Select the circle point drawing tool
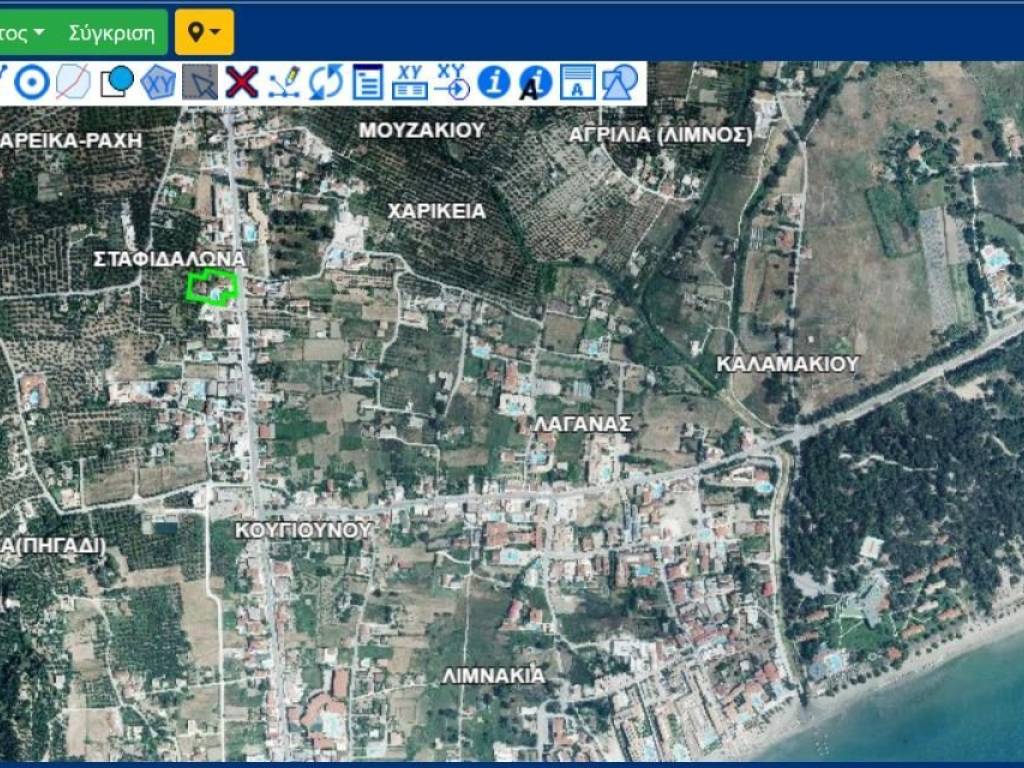 (31, 82)
